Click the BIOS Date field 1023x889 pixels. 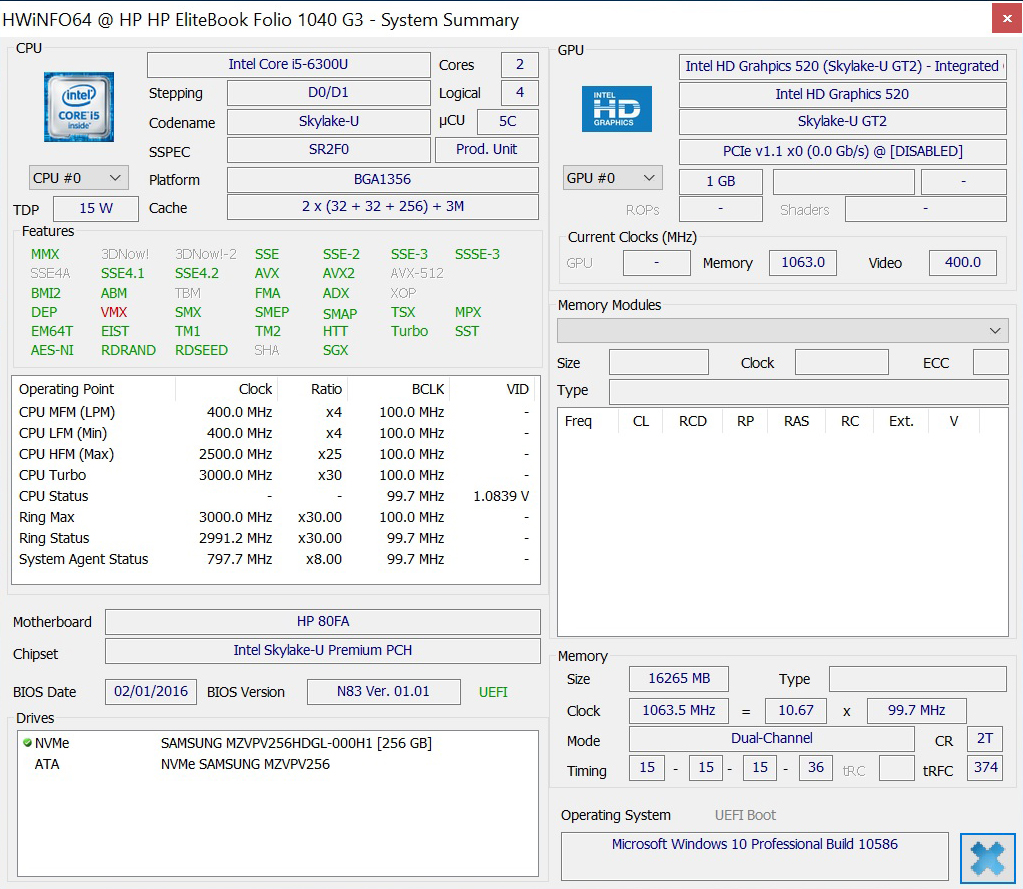tap(151, 692)
